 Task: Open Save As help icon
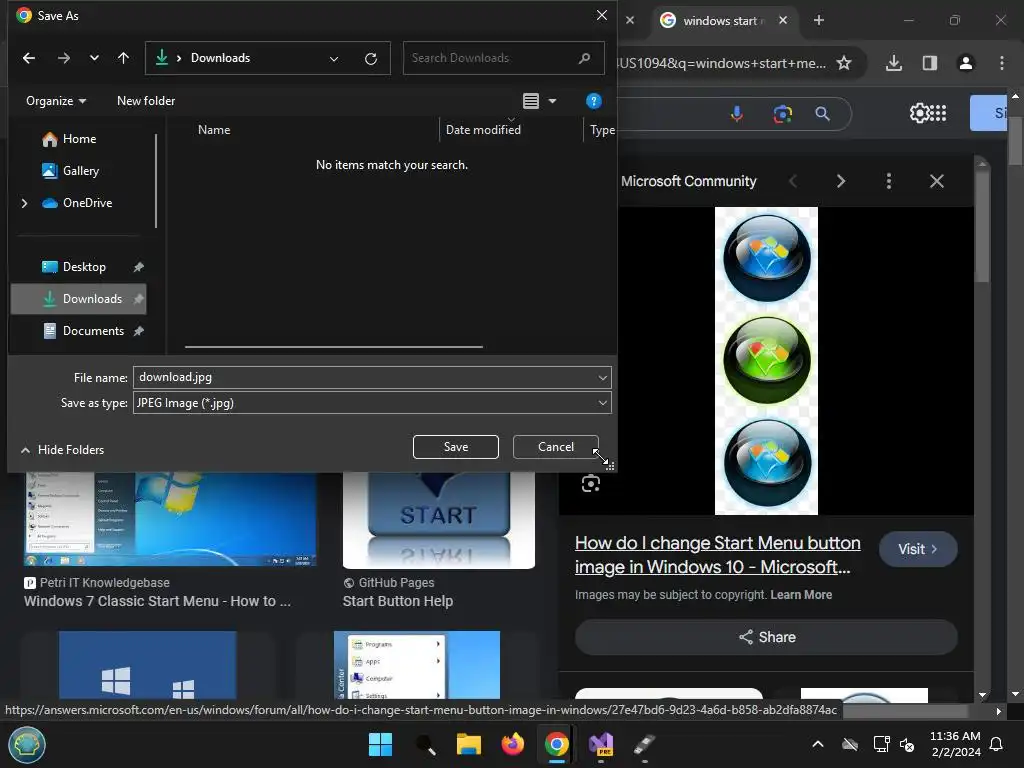(x=593, y=101)
